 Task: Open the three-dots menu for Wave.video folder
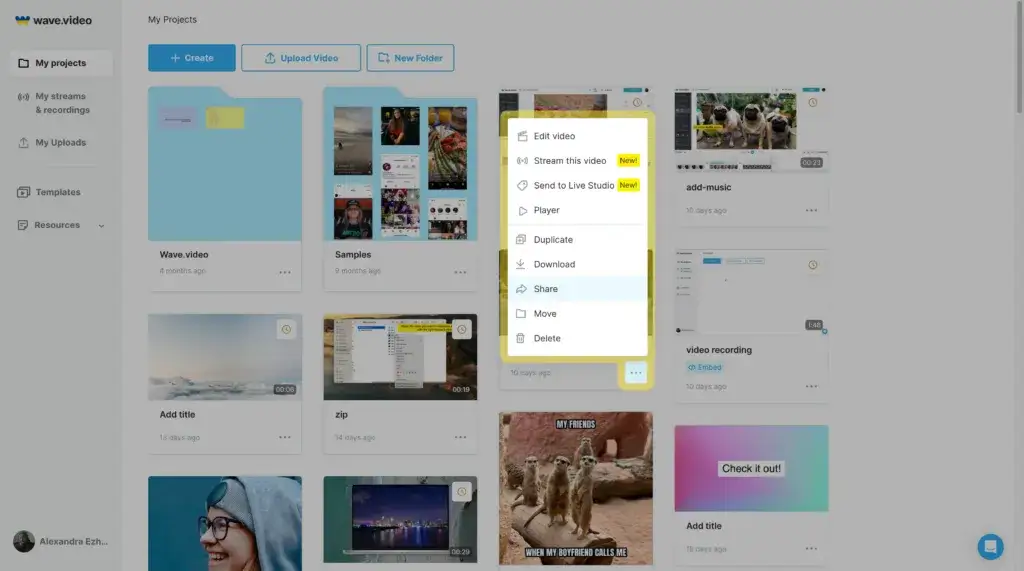(x=285, y=272)
